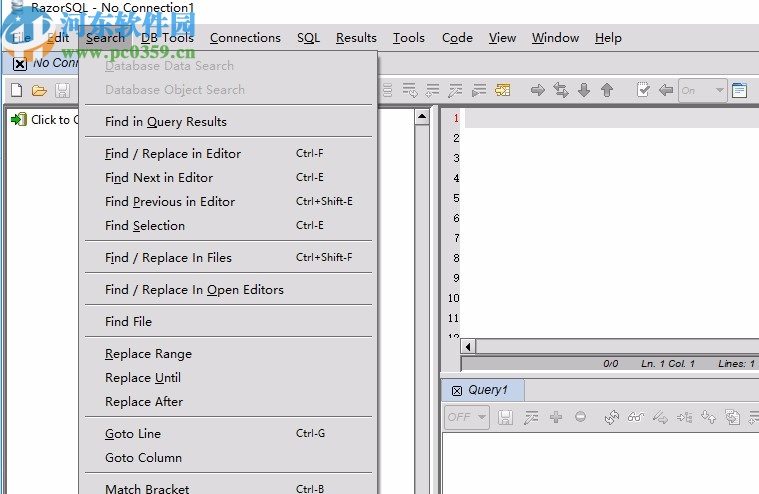
Task: Open the Window menu
Action: (x=555, y=38)
